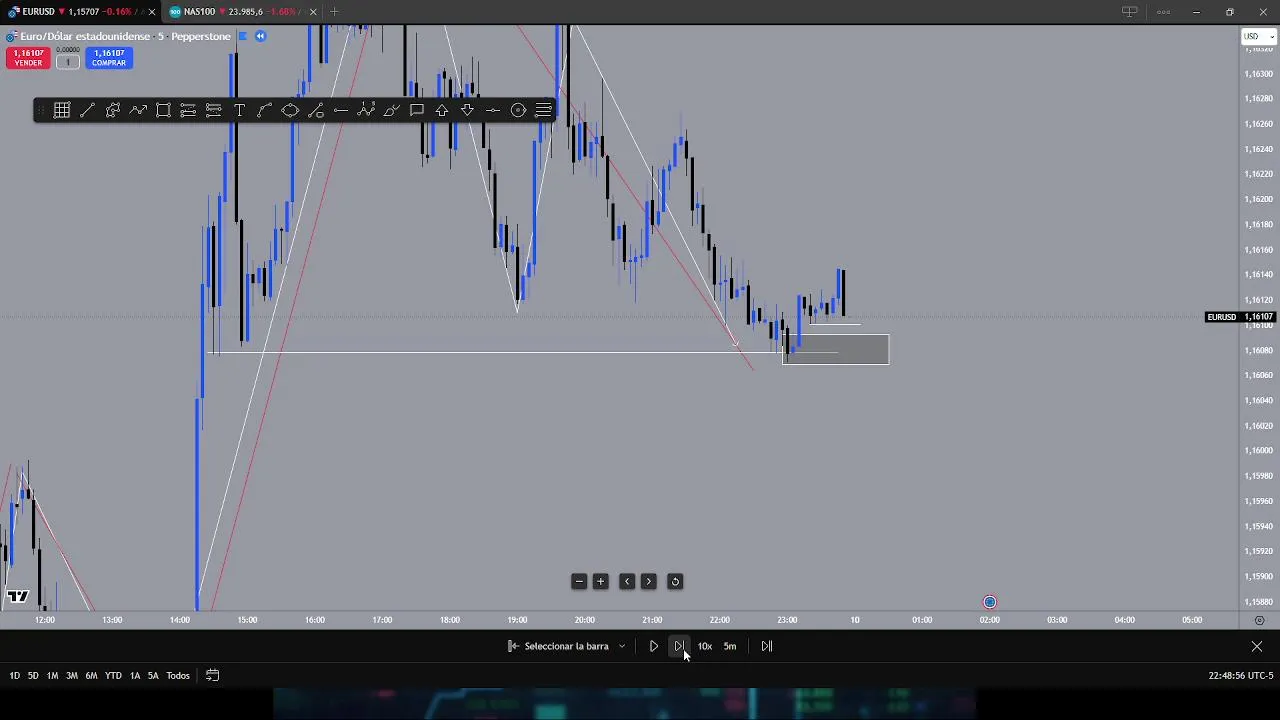
Task: Click the chart settings gear at axis corner
Action: 1259,620
